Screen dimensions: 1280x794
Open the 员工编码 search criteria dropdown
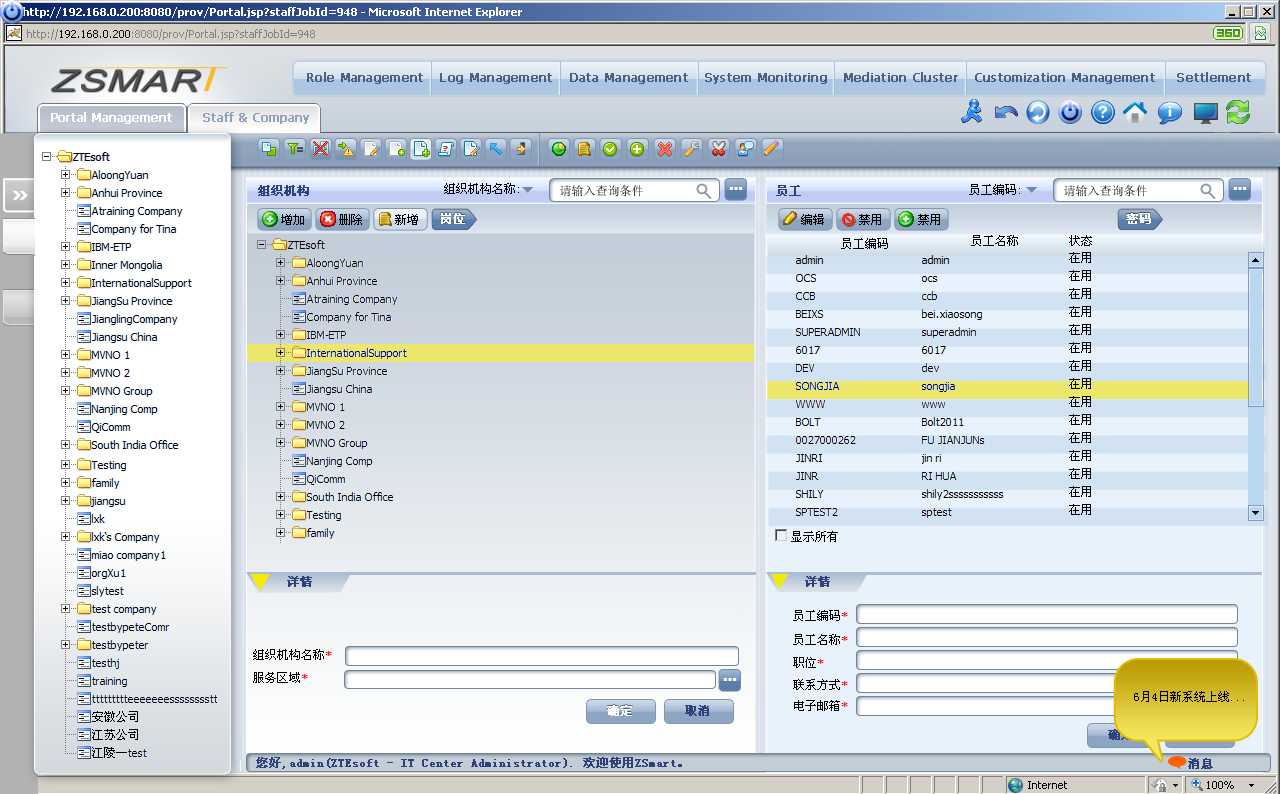coord(1032,190)
